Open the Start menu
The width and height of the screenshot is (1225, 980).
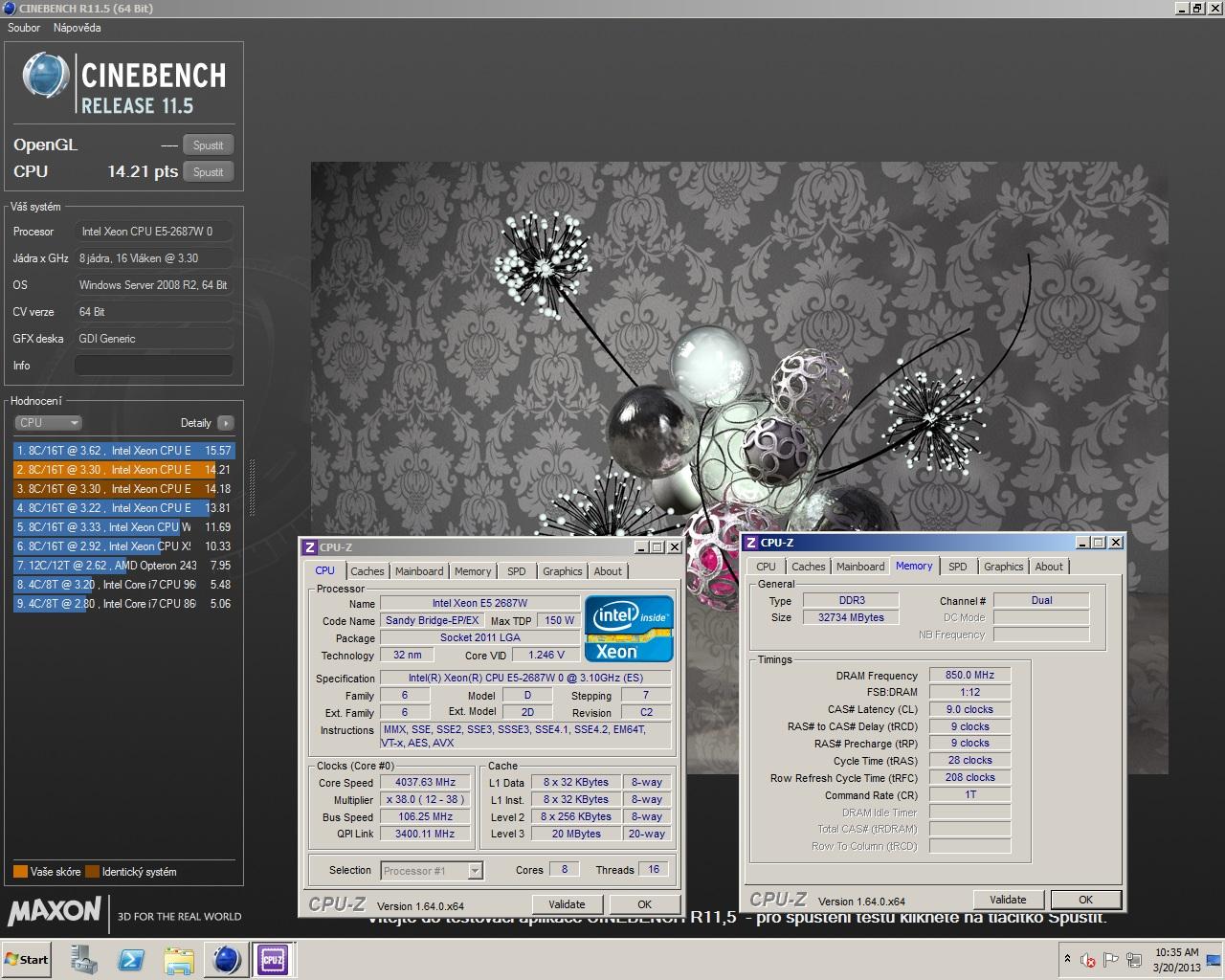pos(27,960)
